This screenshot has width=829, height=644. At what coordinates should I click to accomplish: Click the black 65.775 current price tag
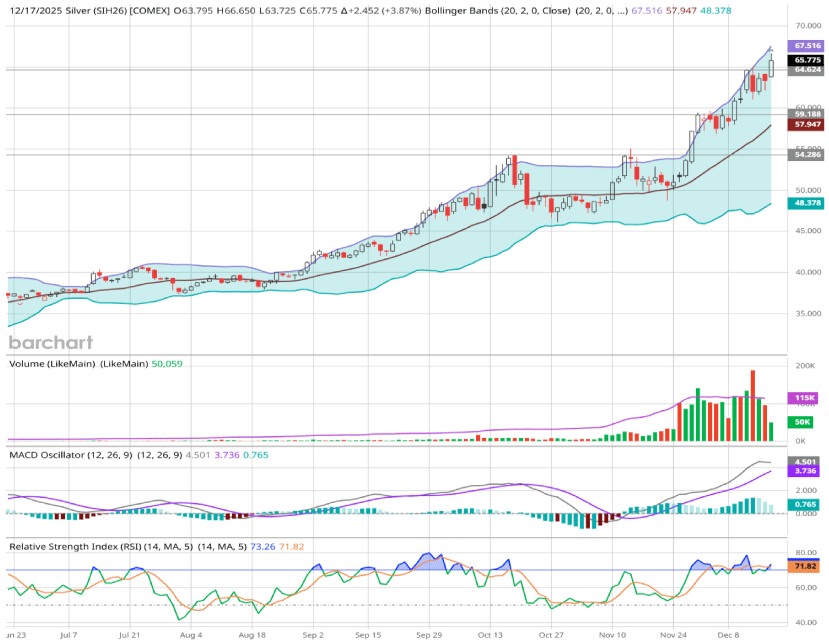coord(807,60)
